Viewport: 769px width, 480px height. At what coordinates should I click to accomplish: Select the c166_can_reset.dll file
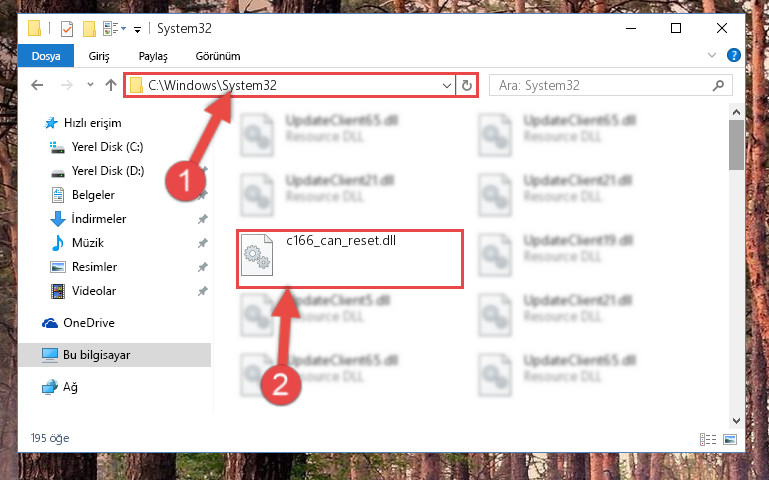pyautogui.click(x=350, y=259)
